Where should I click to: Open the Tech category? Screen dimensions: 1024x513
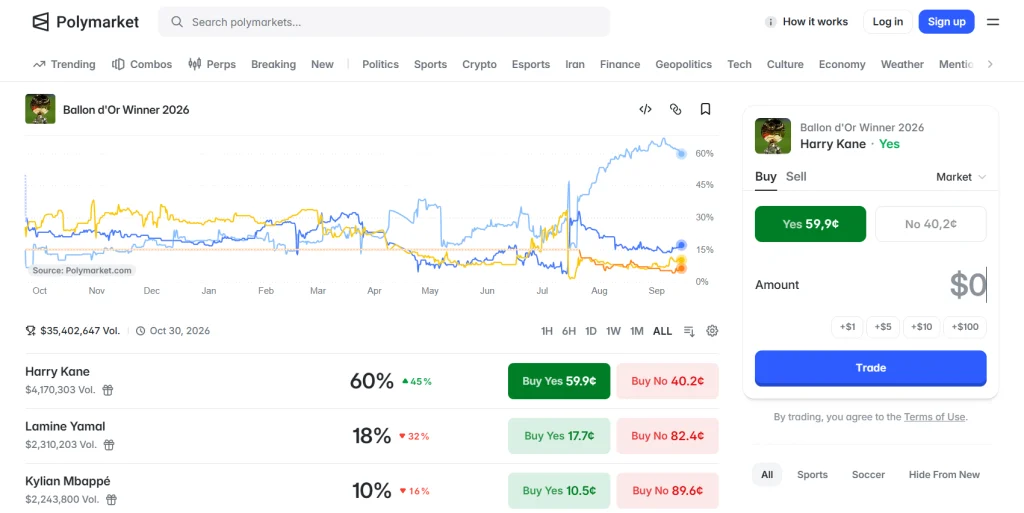click(739, 64)
